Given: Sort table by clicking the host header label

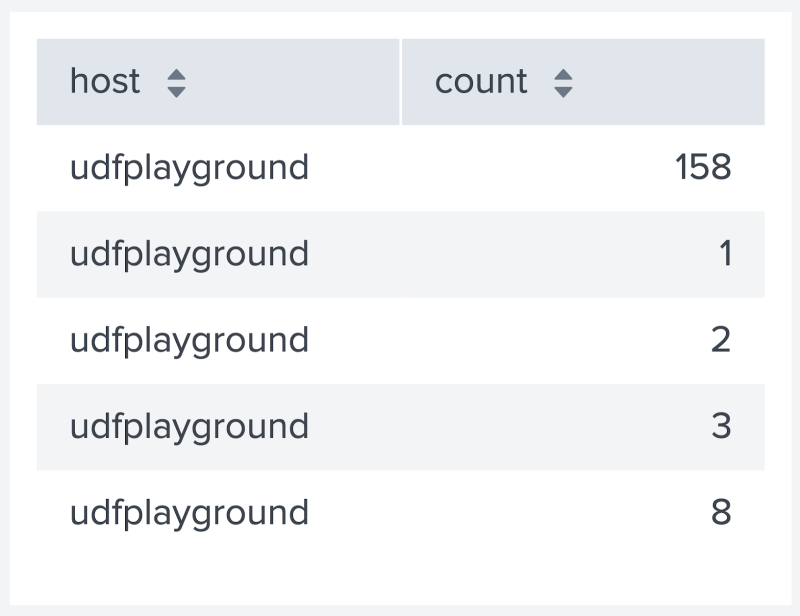Looking at the screenshot, I should point(105,81).
